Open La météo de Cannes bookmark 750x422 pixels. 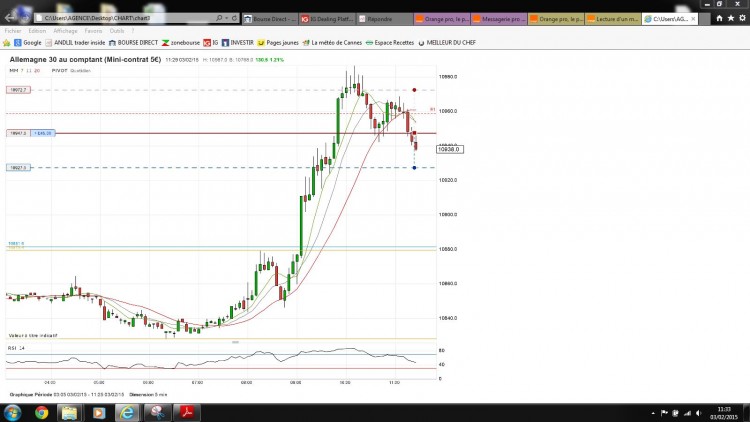[332, 43]
